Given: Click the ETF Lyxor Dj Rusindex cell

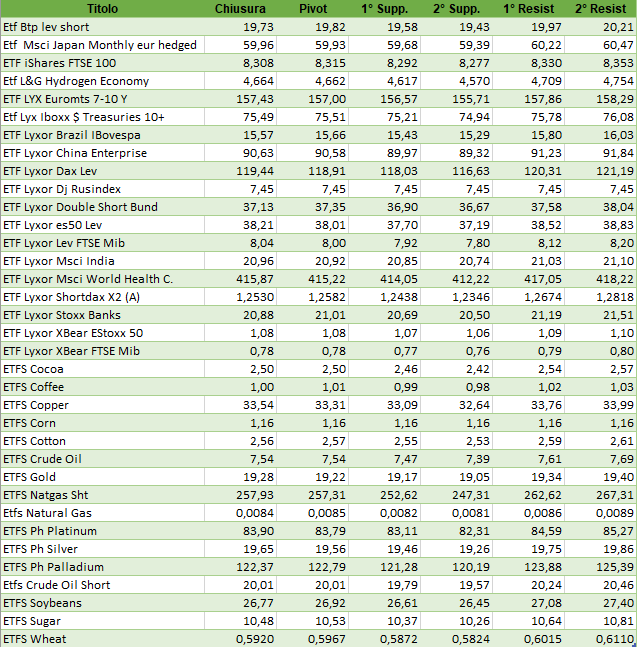Looking at the screenshot, I should 102,189.
